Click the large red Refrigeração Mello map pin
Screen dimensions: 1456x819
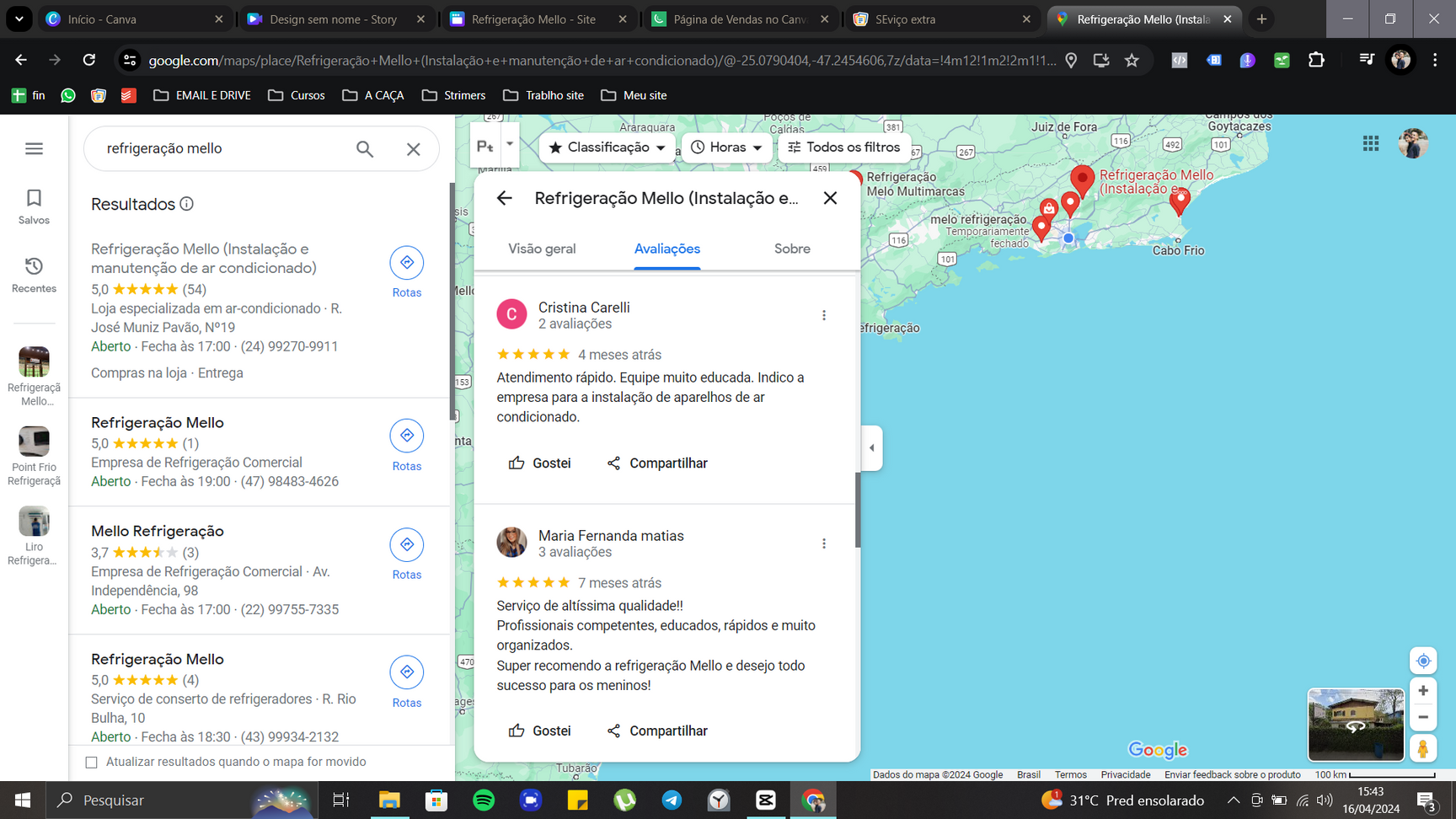coord(1082,180)
